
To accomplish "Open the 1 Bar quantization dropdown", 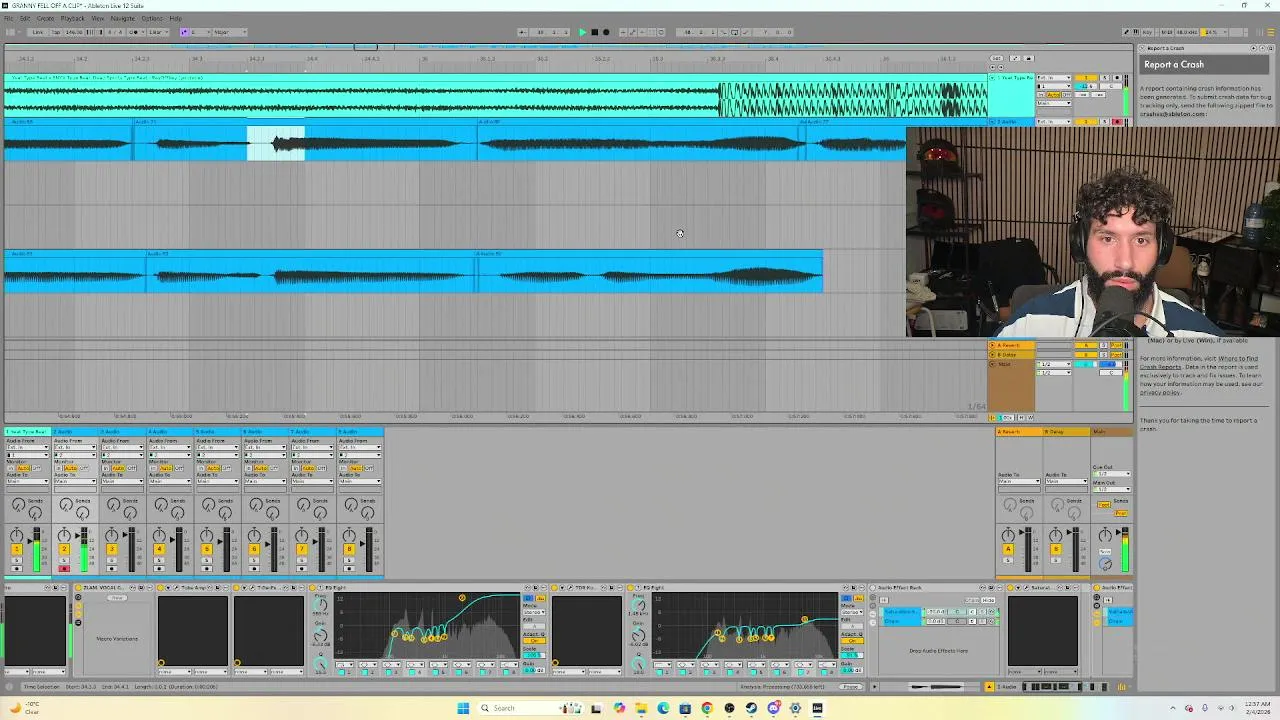I will click(x=158, y=32).
